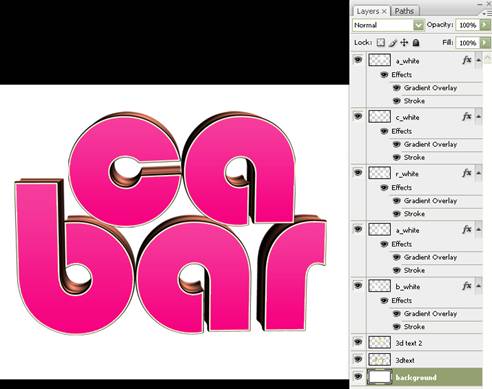Viewport: 492px width, 389px height.
Task: Toggle Effects eye under the c_white layer
Action: click(384, 131)
